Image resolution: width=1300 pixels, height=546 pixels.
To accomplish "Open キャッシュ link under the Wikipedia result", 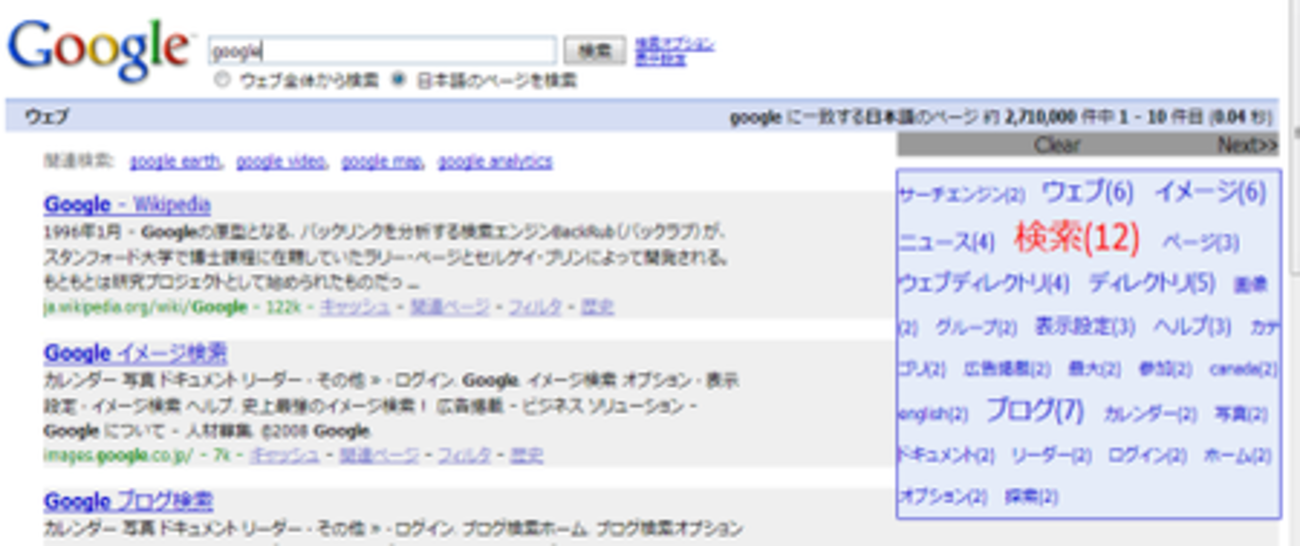I will pos(355,307).
